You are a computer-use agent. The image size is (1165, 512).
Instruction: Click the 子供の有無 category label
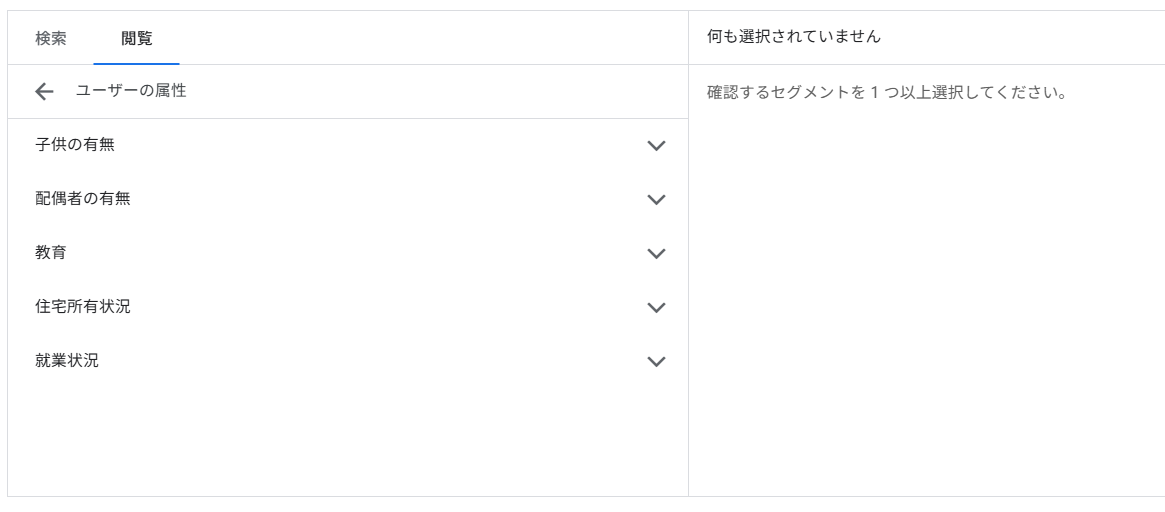75,145
